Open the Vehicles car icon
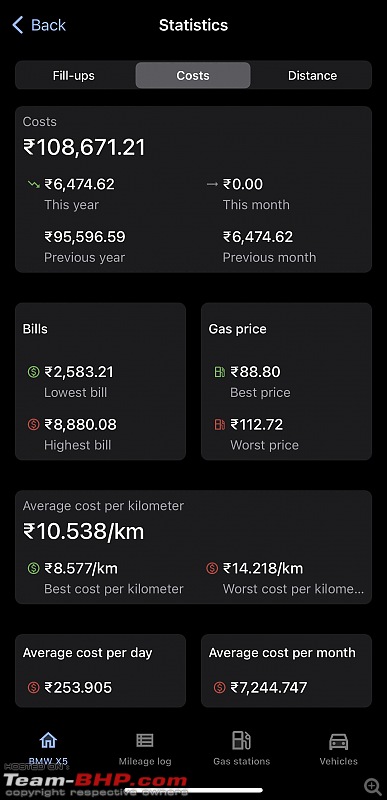Screen dimensions: 387x800 (339, 741)
